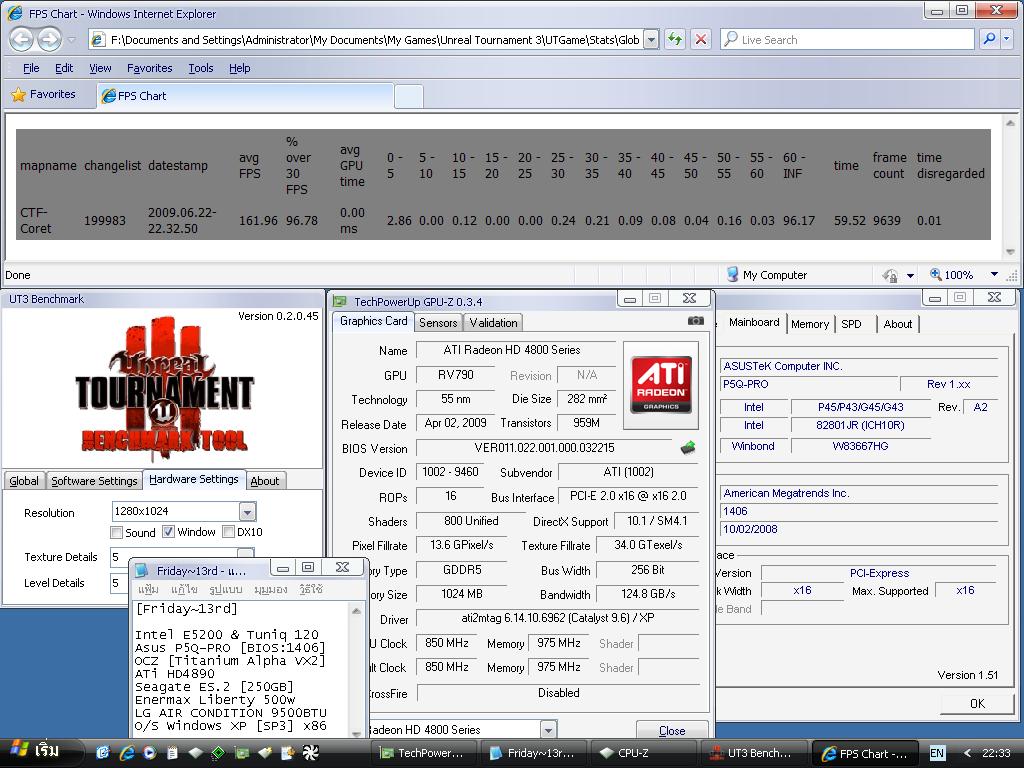The height and width of the screenshot is (768, 1024).
Task: Click the IE Forward navigation button
Action: pos(50,40)
